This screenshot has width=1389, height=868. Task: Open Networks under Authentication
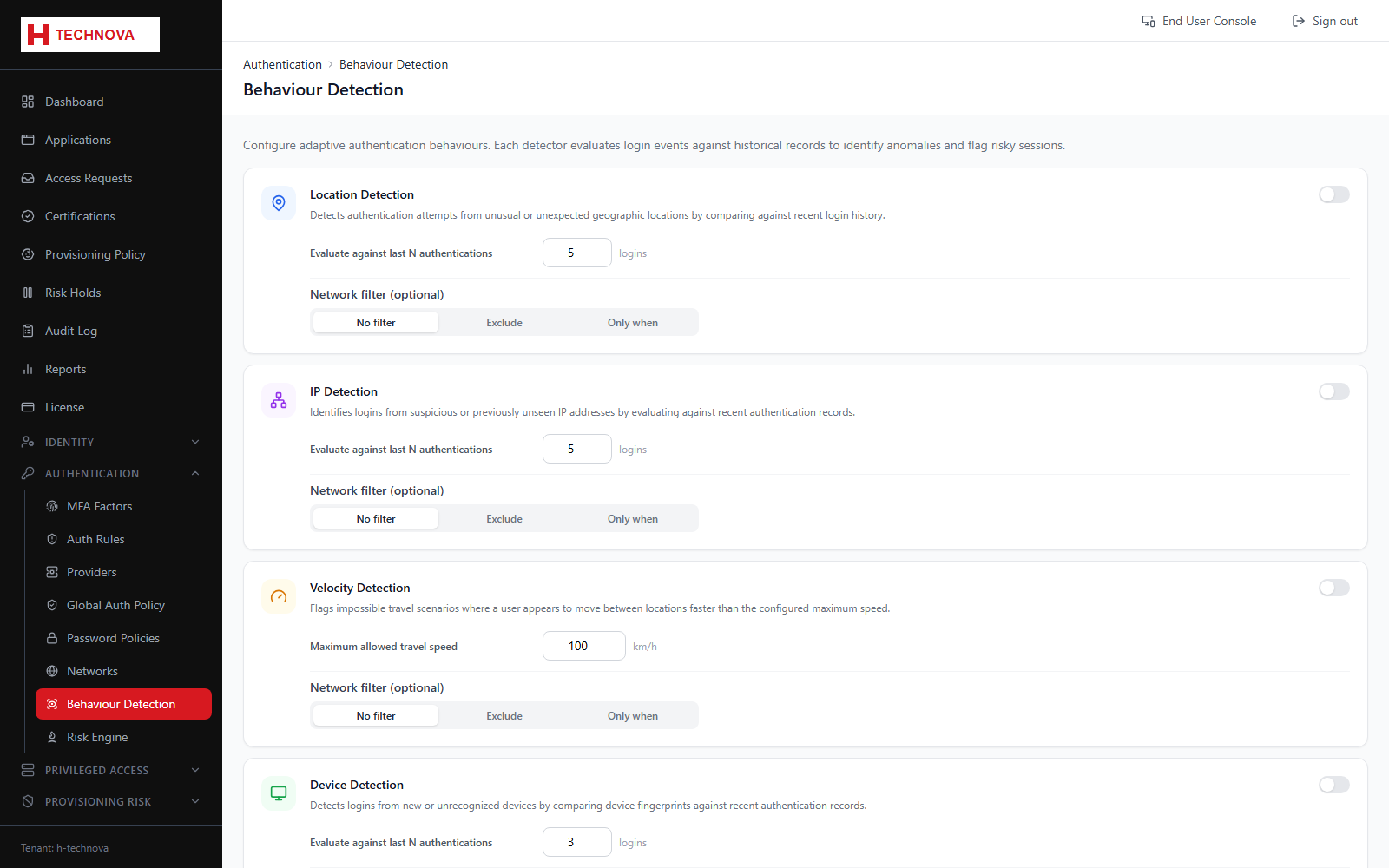(123, 671)
